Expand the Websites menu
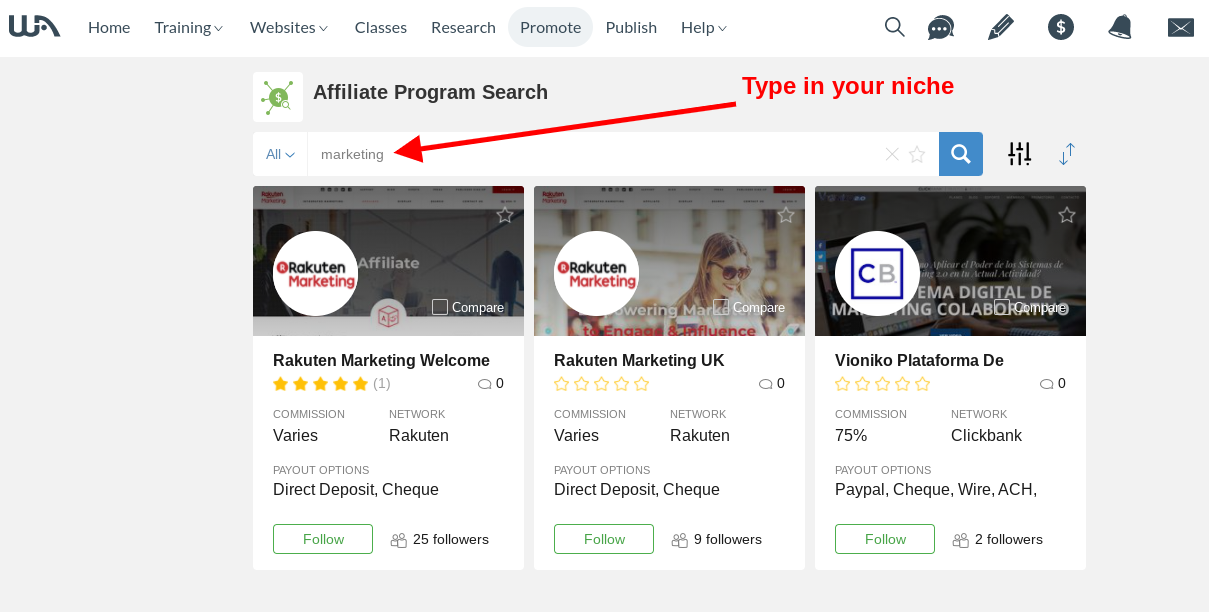 pos(289,27)
